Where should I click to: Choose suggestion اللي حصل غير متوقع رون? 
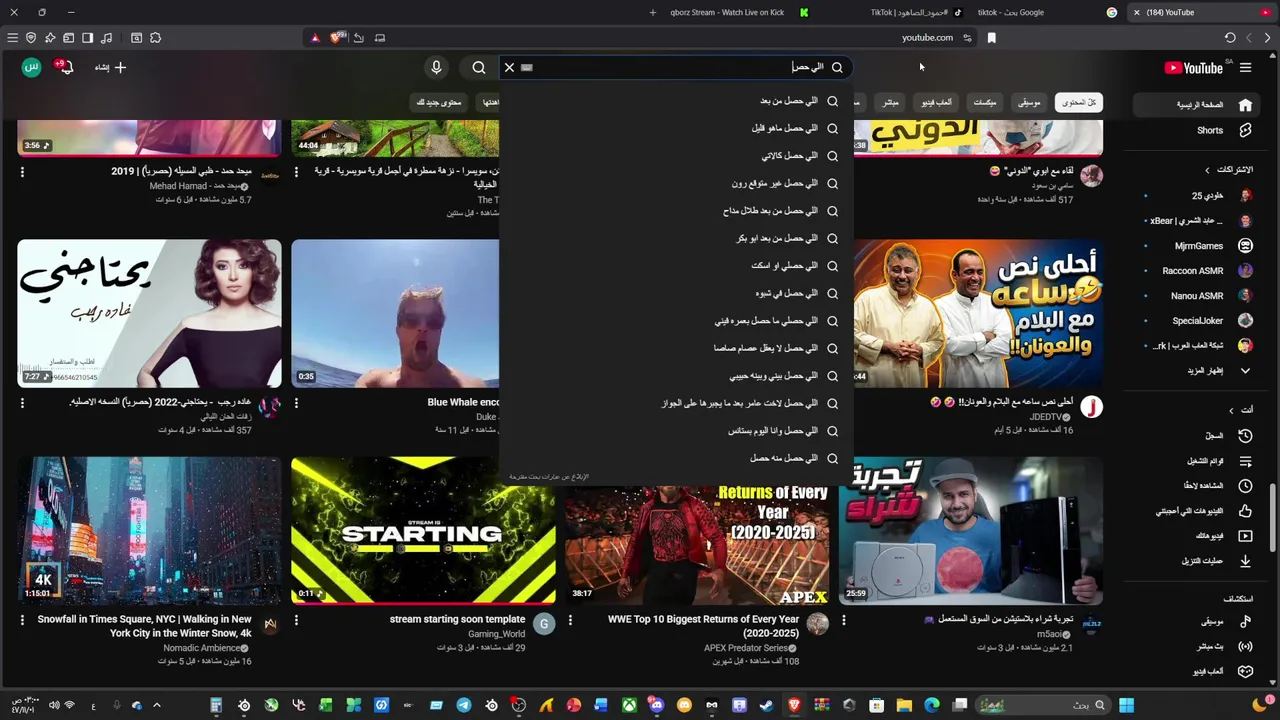677,183
